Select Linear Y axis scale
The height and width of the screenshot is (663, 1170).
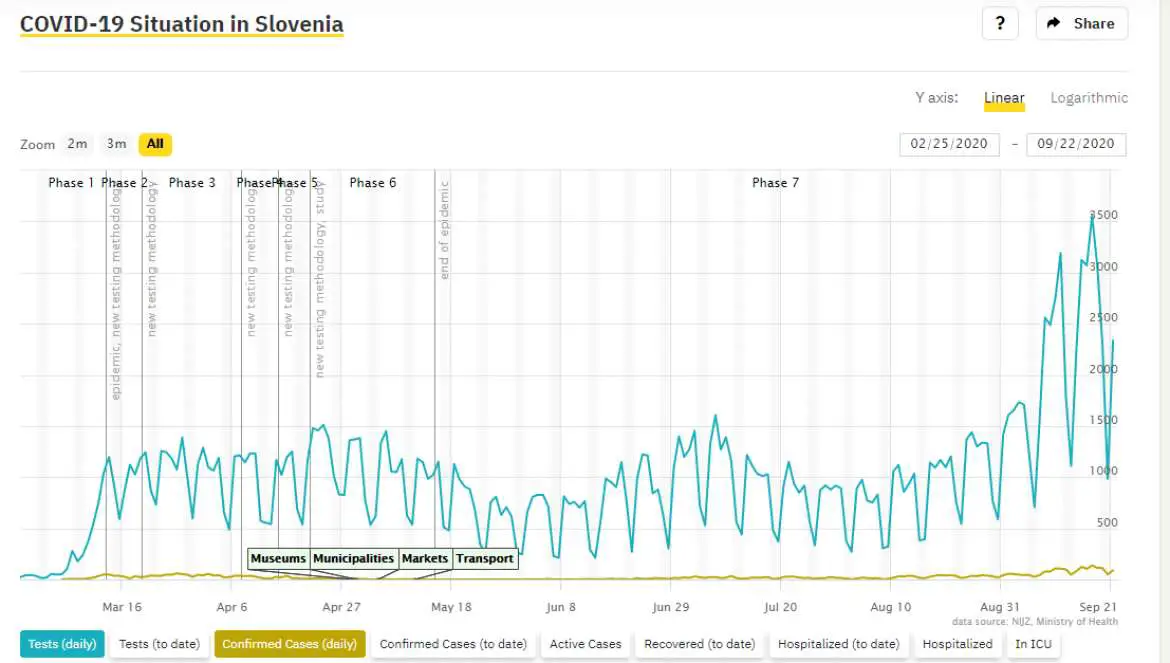(1003, 98)
